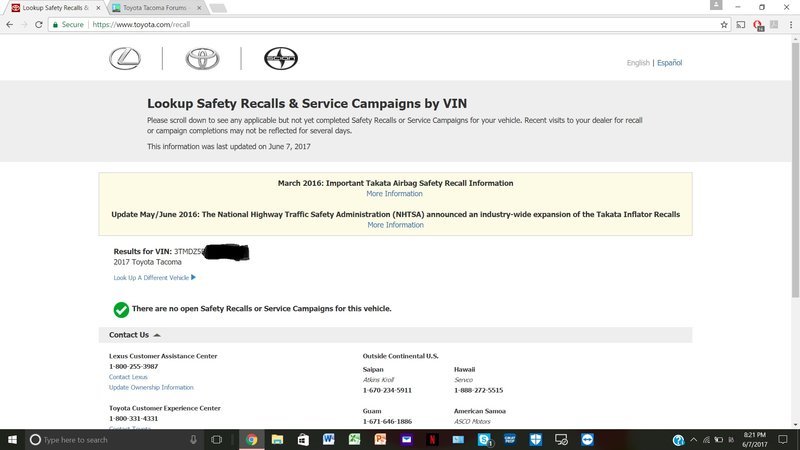Screen dimensions: 800x450
Task: Open Task View on the taskbar
Action: tap(216, 439)
